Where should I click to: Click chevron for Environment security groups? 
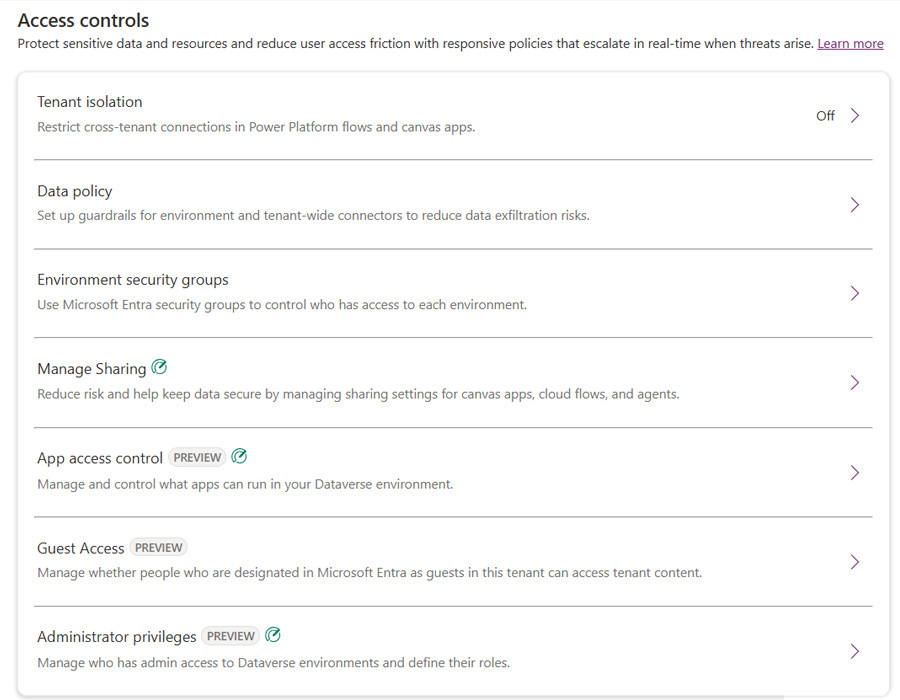click(855, 293)
